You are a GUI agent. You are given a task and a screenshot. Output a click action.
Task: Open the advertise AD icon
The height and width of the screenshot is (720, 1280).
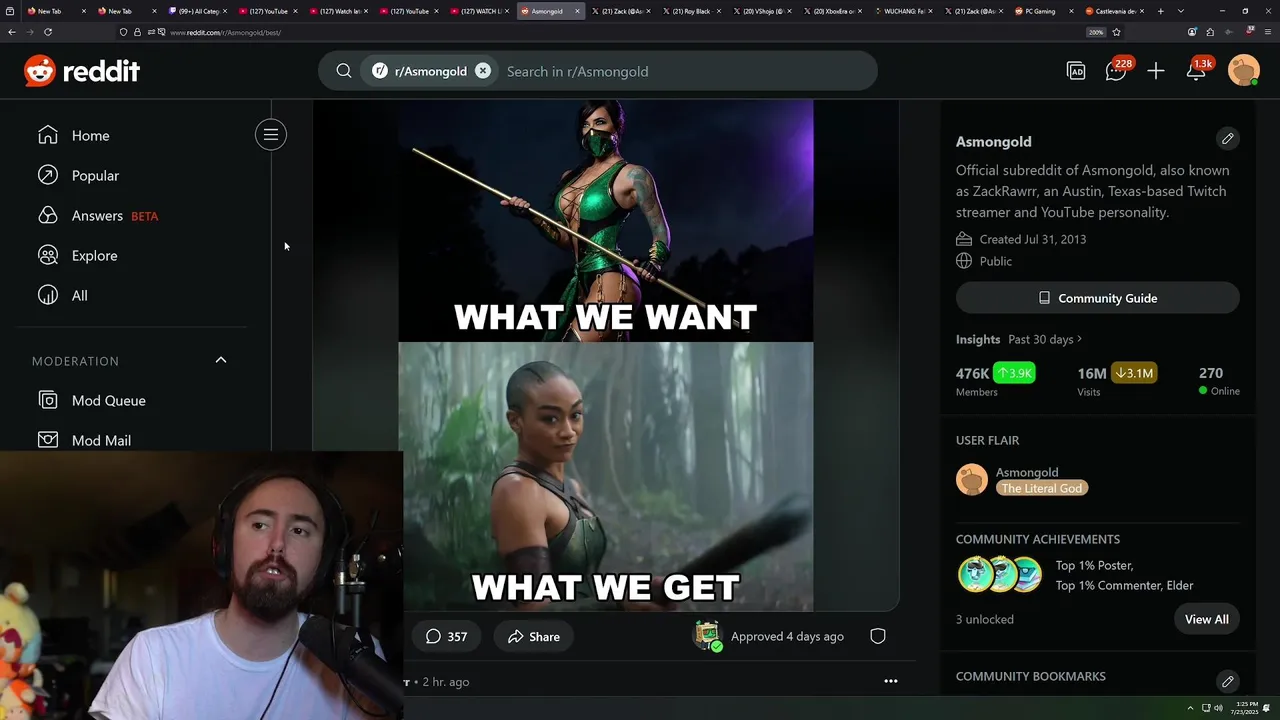(x=1076, y=71)
